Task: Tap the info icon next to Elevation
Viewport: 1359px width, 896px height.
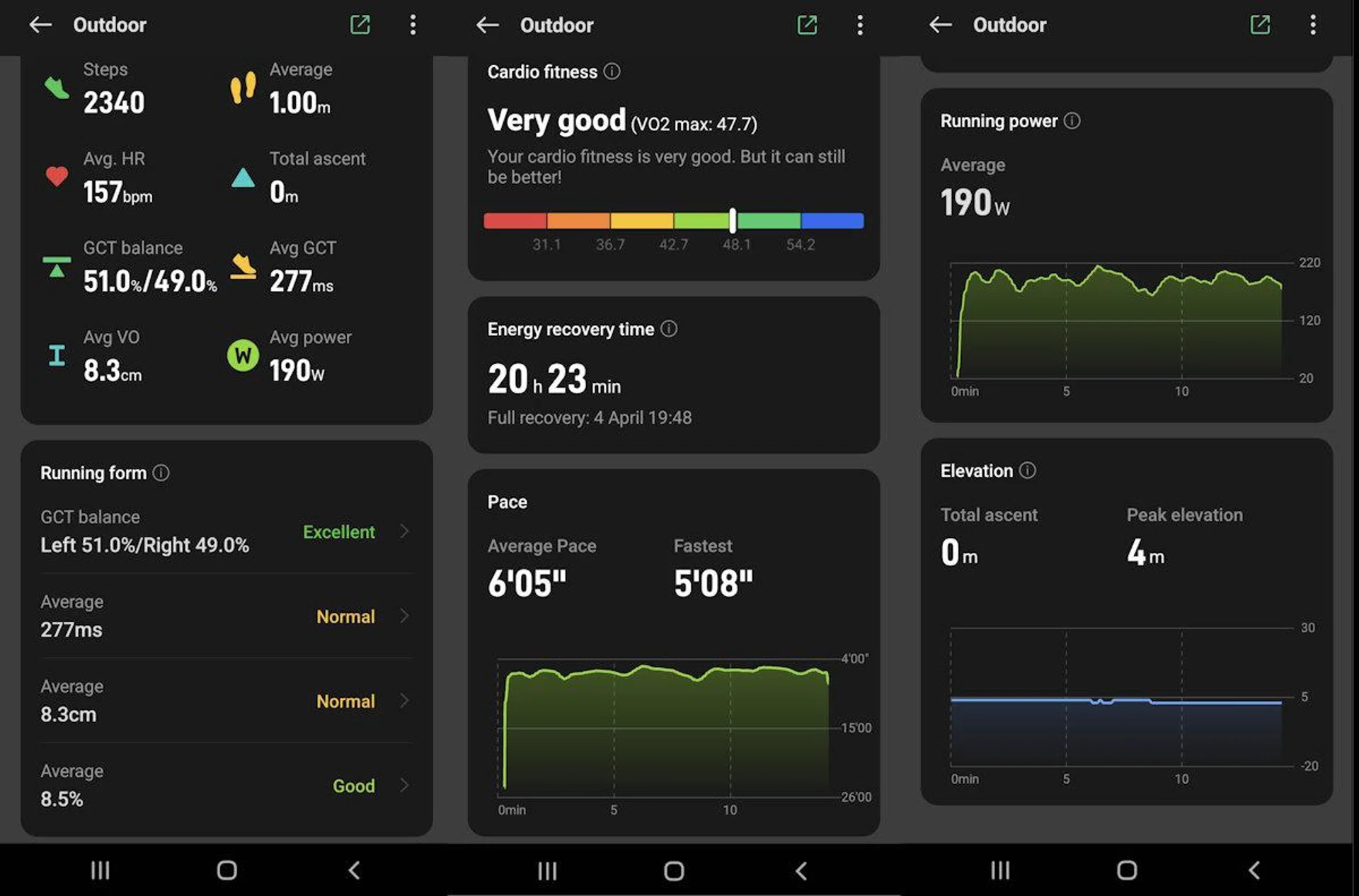Action: pos(1027,471)
